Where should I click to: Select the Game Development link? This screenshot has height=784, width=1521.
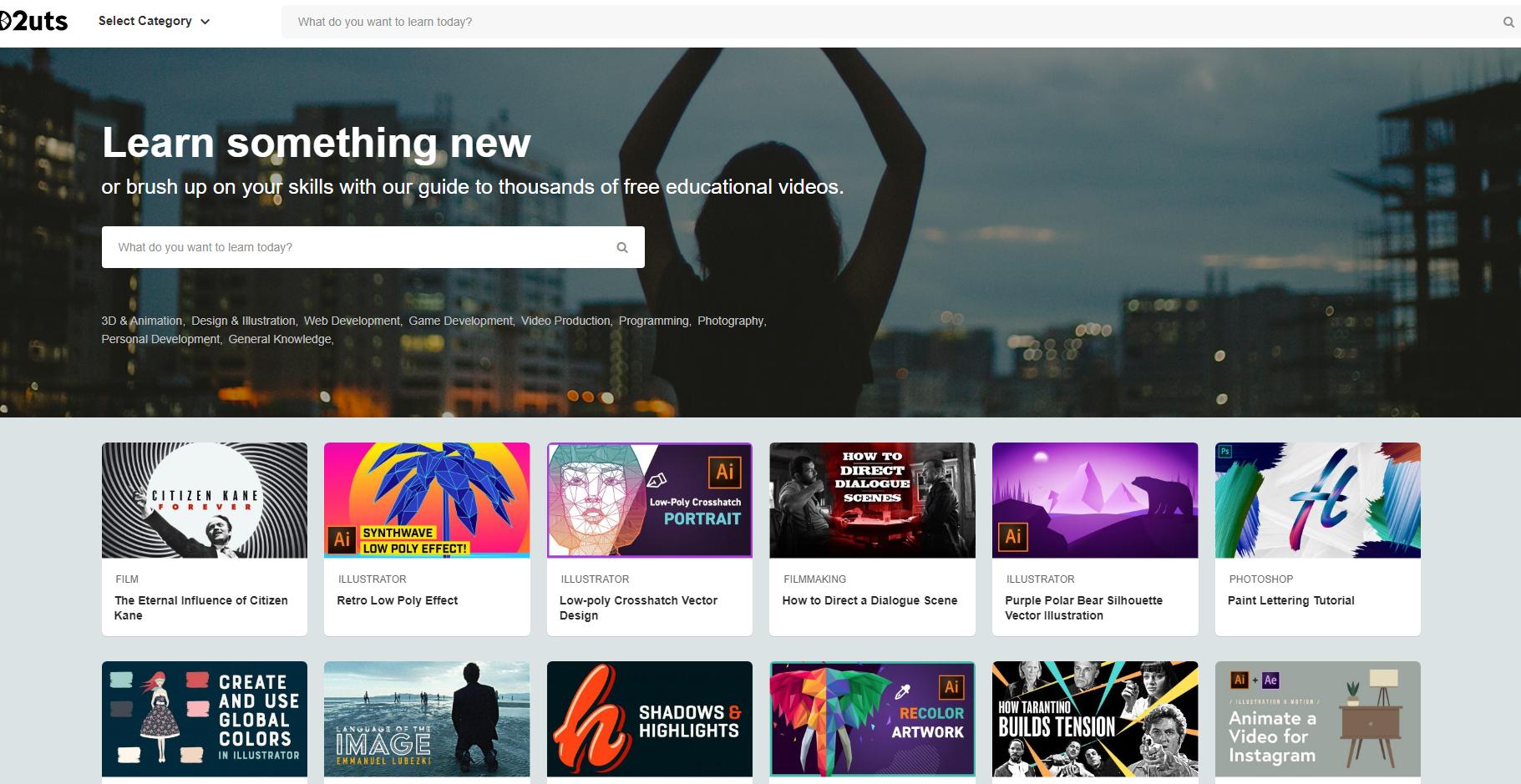tap(460, 321)
